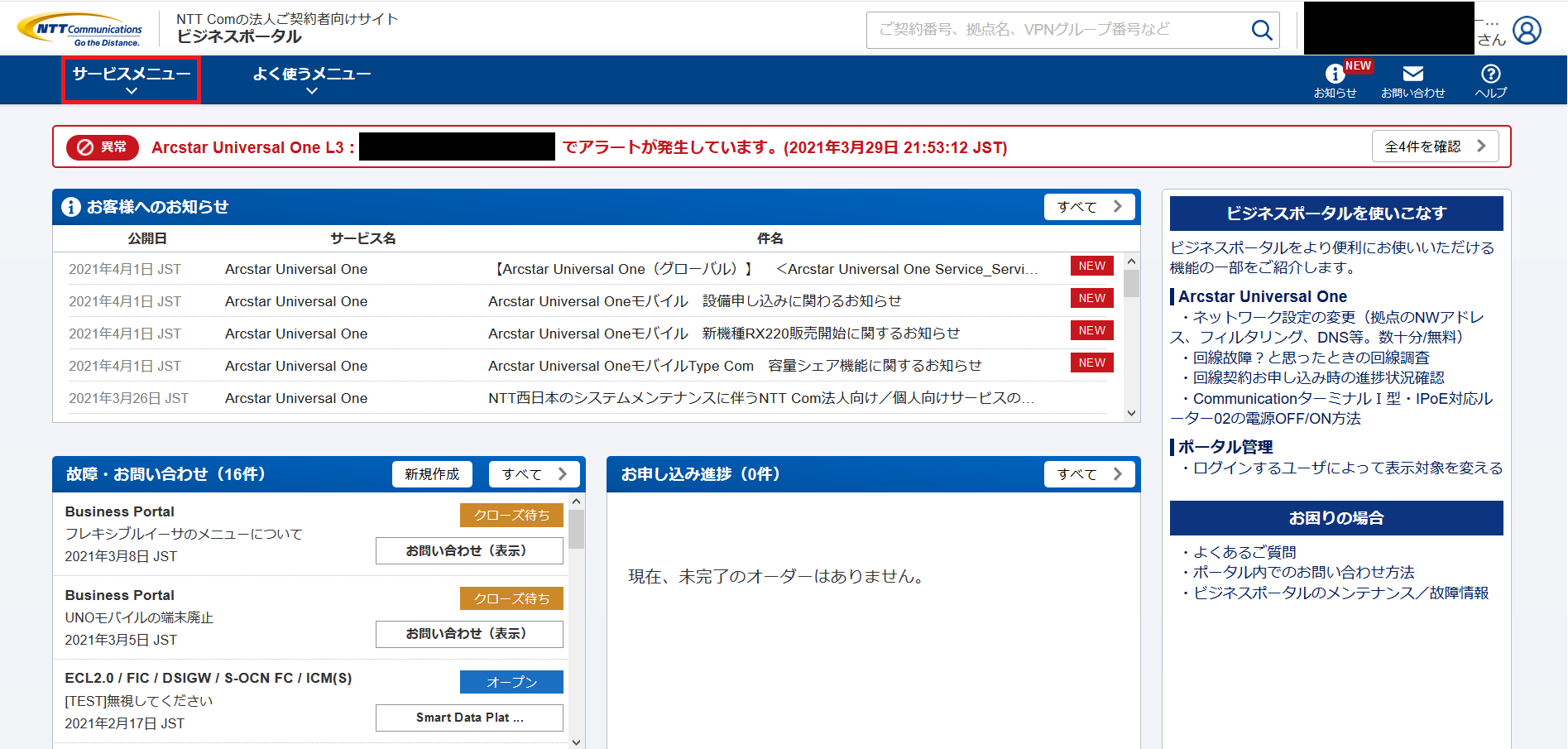Click the 公開日 column header
This screenshot has width=1568, height=749.
(147, 238)
